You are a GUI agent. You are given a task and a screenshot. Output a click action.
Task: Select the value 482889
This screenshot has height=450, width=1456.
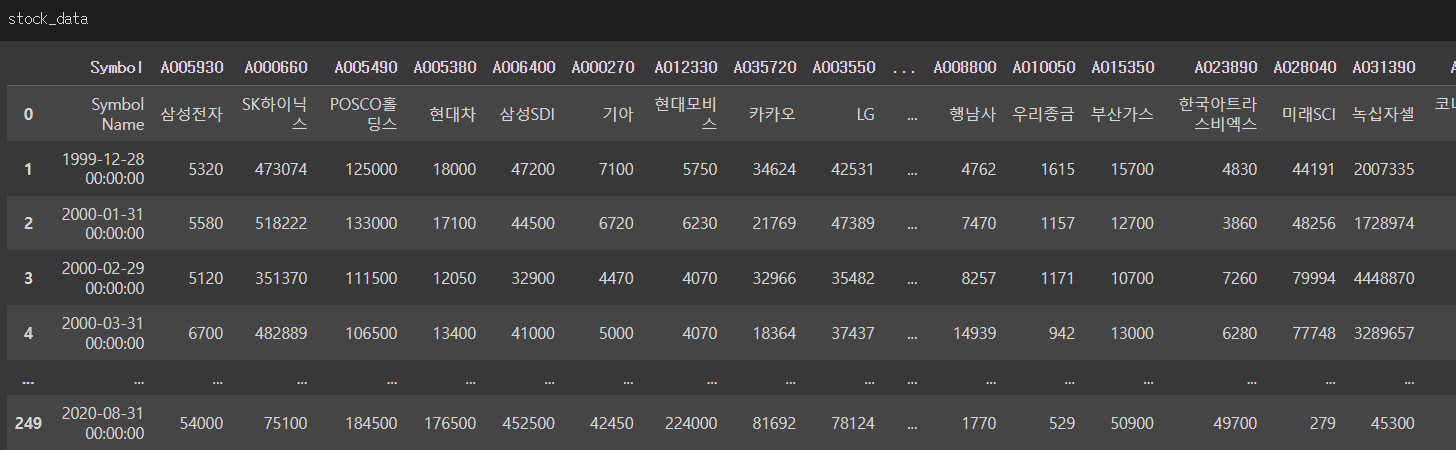click(x=281, y=333)
